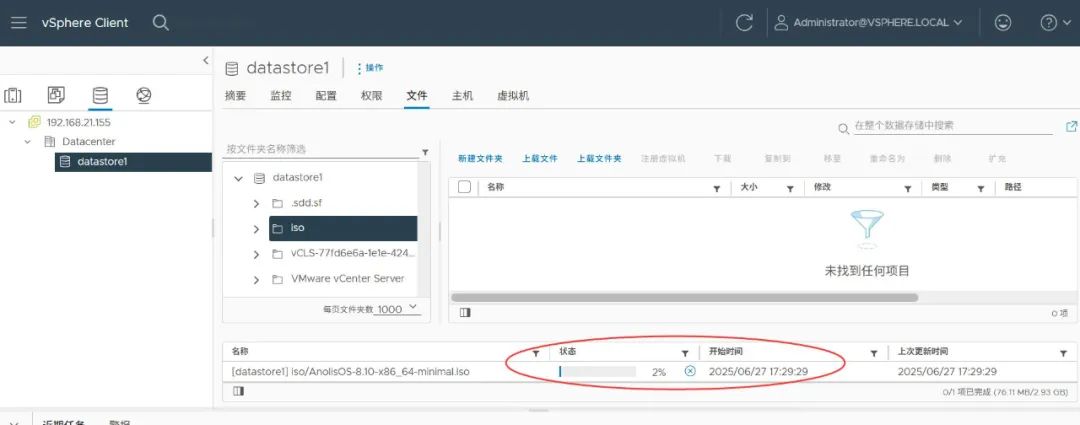Collapse the left navigation panel
Image resolution: width=1080 pixels, height=425 pixels.
(x=205, y=61)
